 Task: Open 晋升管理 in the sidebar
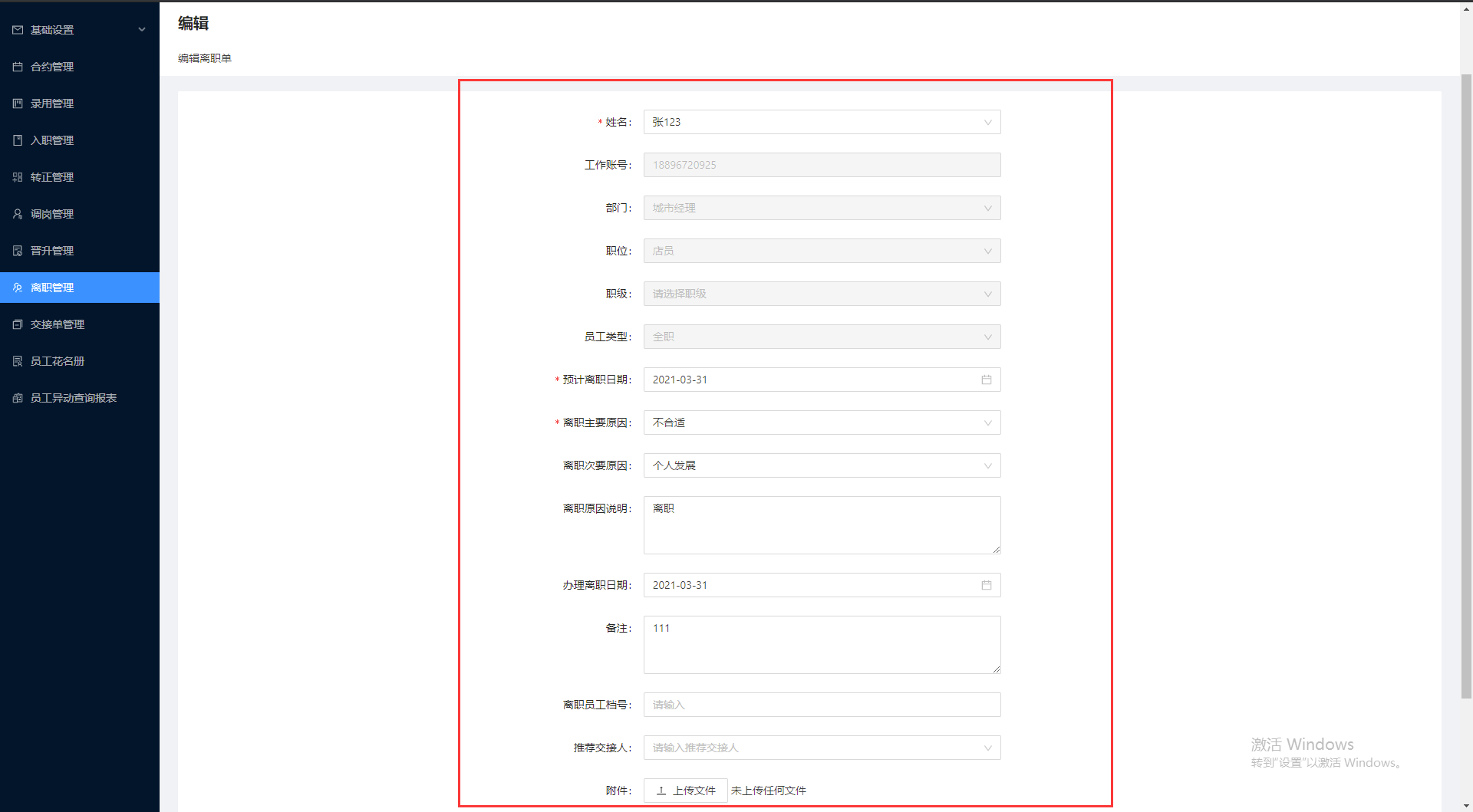click(80, 251)
